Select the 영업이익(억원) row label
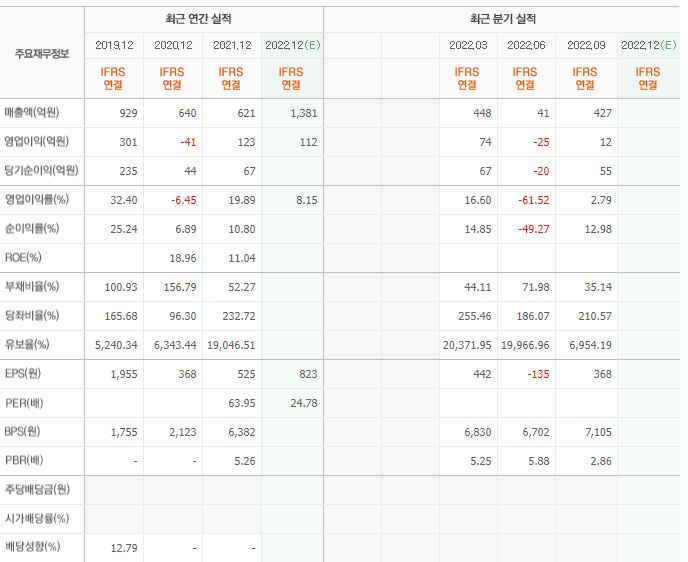The height and width of the screenshot is (562, 688). point(36,142)
